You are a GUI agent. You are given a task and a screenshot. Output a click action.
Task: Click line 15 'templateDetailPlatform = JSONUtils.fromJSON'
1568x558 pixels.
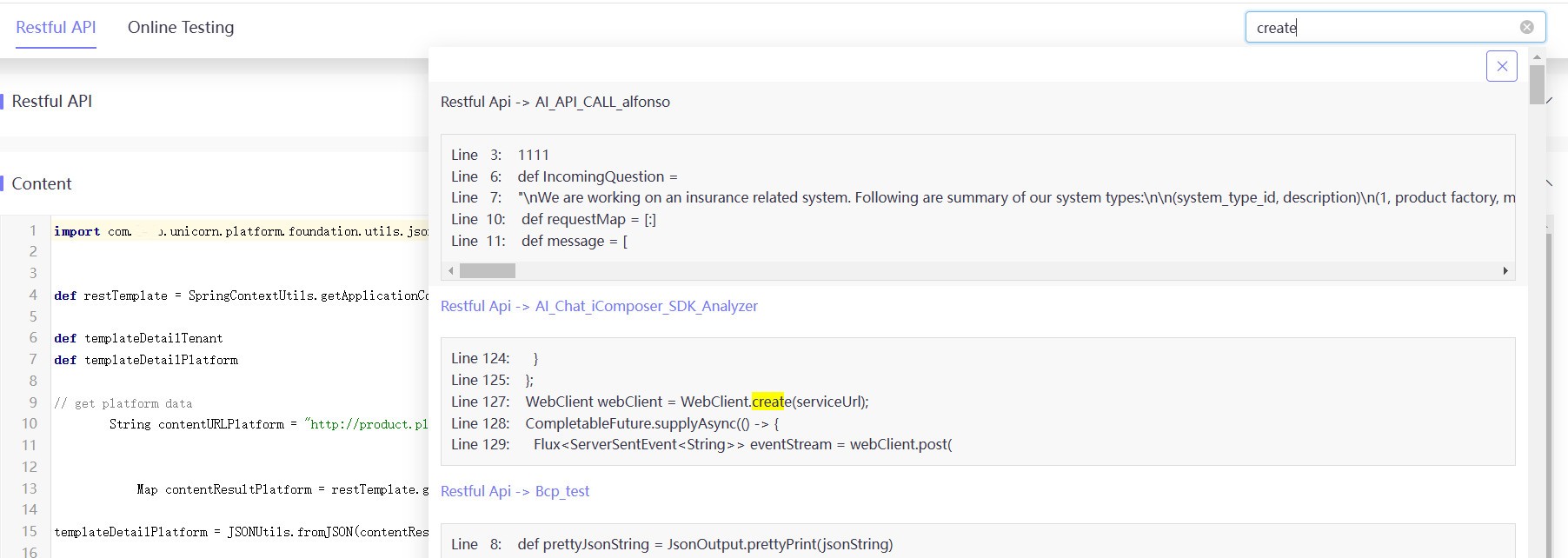pyautogui.click(x=241, y=532)
